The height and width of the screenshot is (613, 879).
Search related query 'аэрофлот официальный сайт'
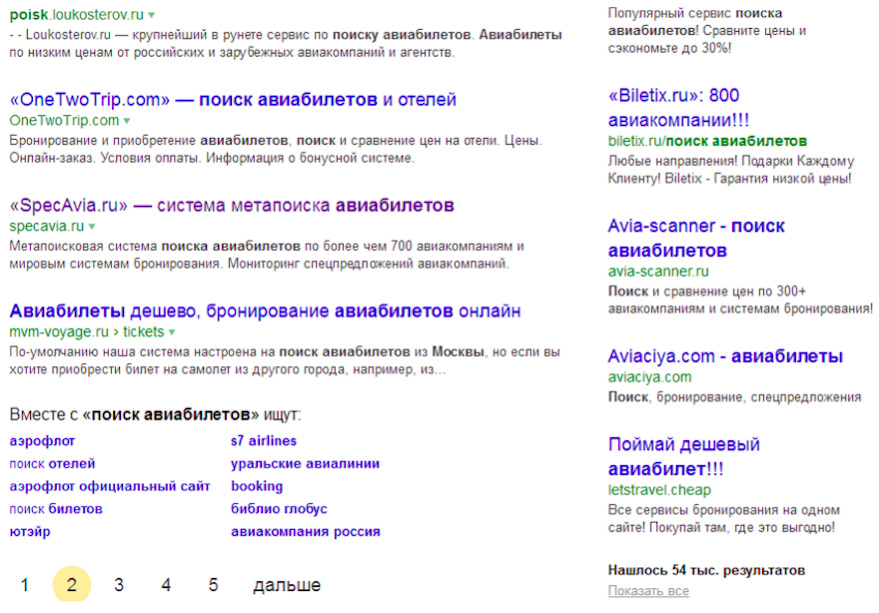110,487
